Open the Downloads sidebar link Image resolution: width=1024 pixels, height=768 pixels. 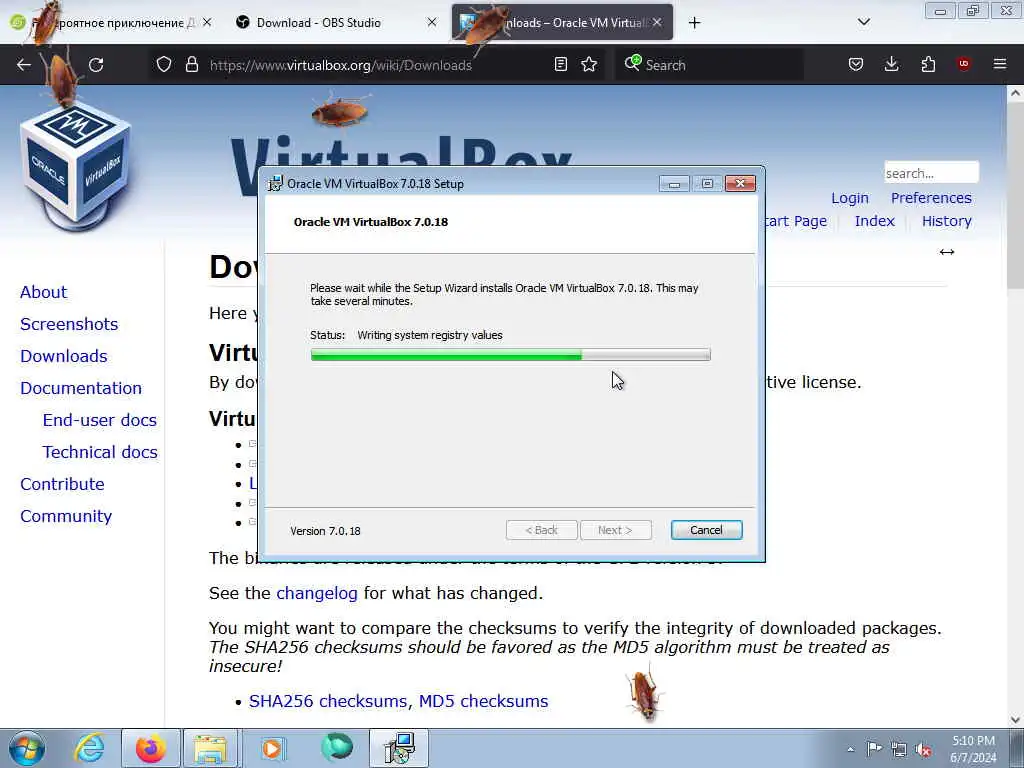[x=64, y=356]
